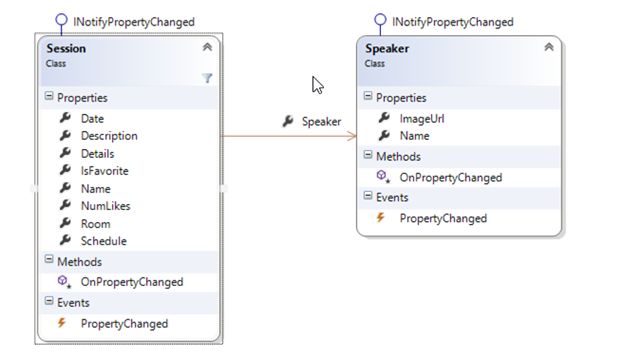
Task: Click the association arrow line pointing to Speaker
Action: tap(289, 136)
